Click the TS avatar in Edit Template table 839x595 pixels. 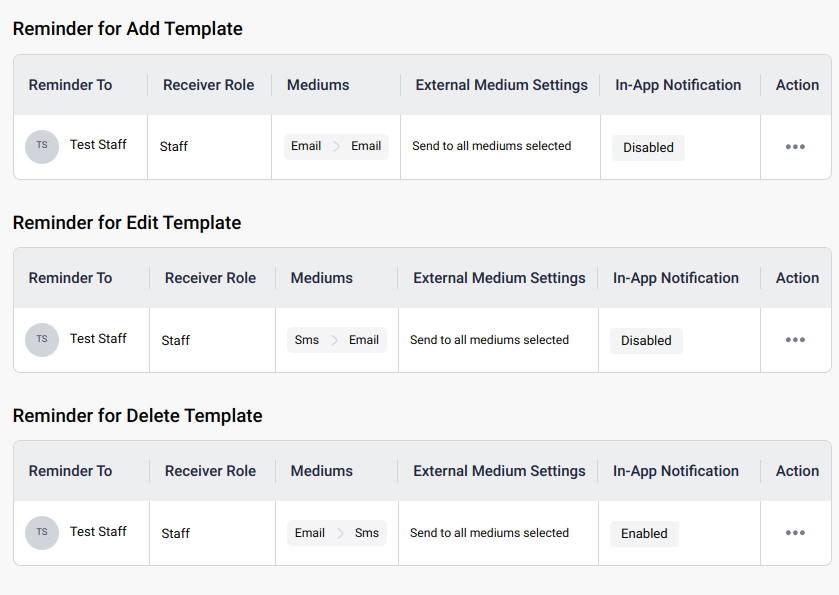pos(42,339)
